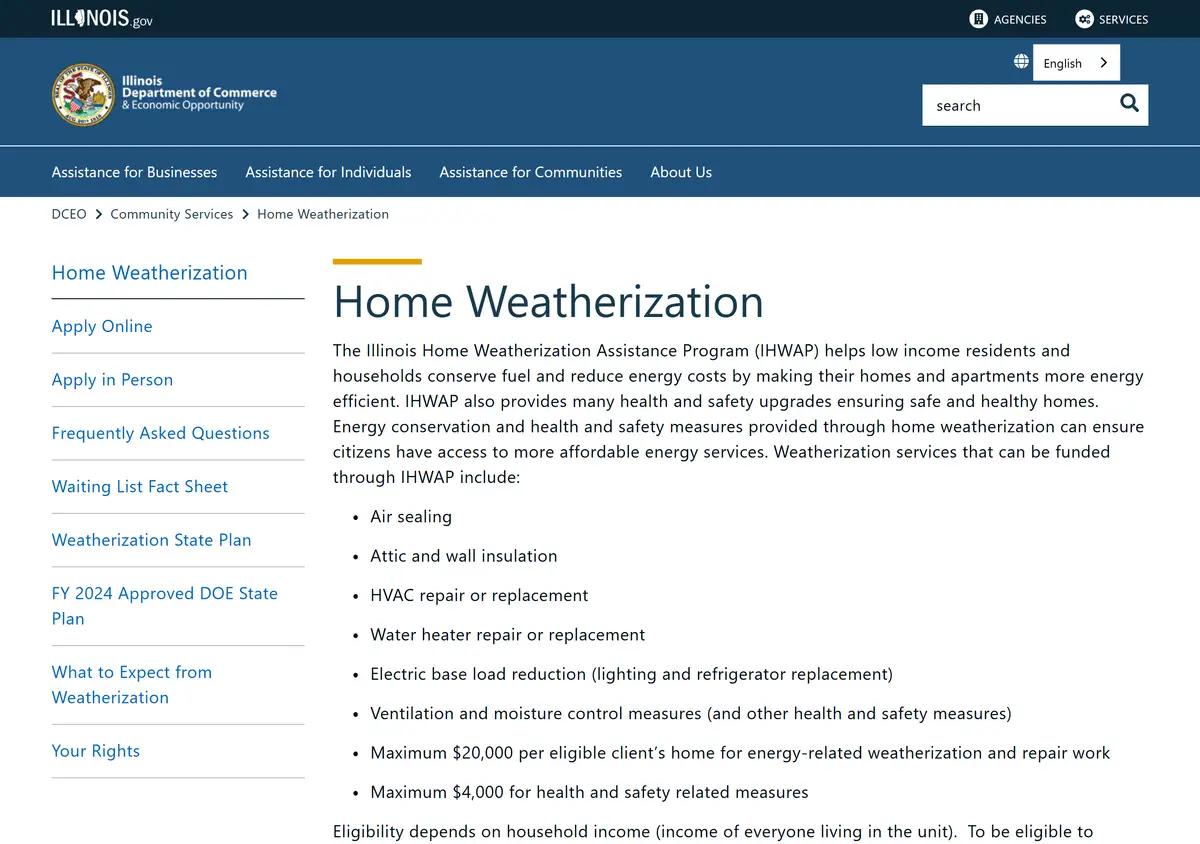Click 'Electric base load reduction' bullet
1200x844 pixels.
[631, 674]
